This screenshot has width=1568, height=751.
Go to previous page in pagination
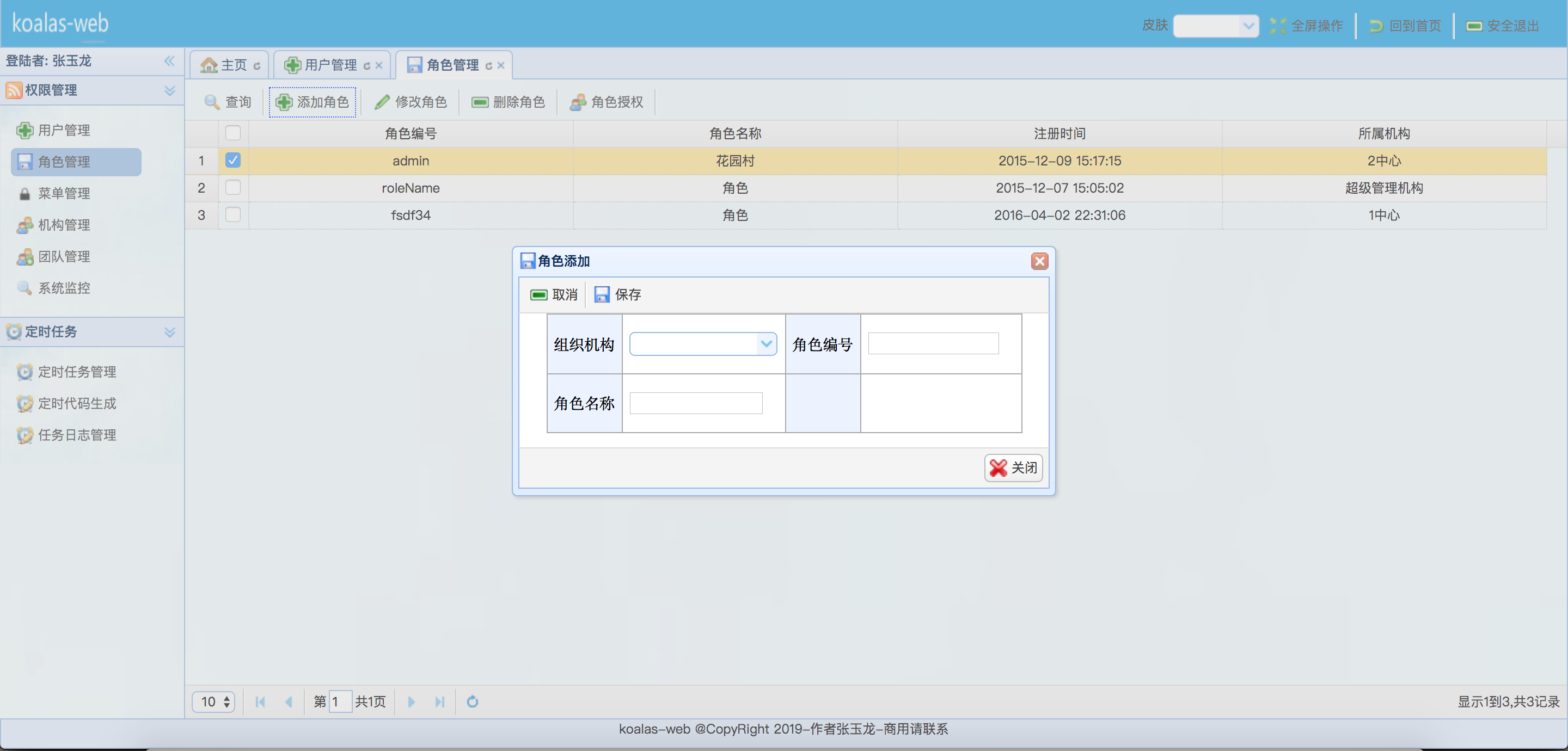point(289,701)
